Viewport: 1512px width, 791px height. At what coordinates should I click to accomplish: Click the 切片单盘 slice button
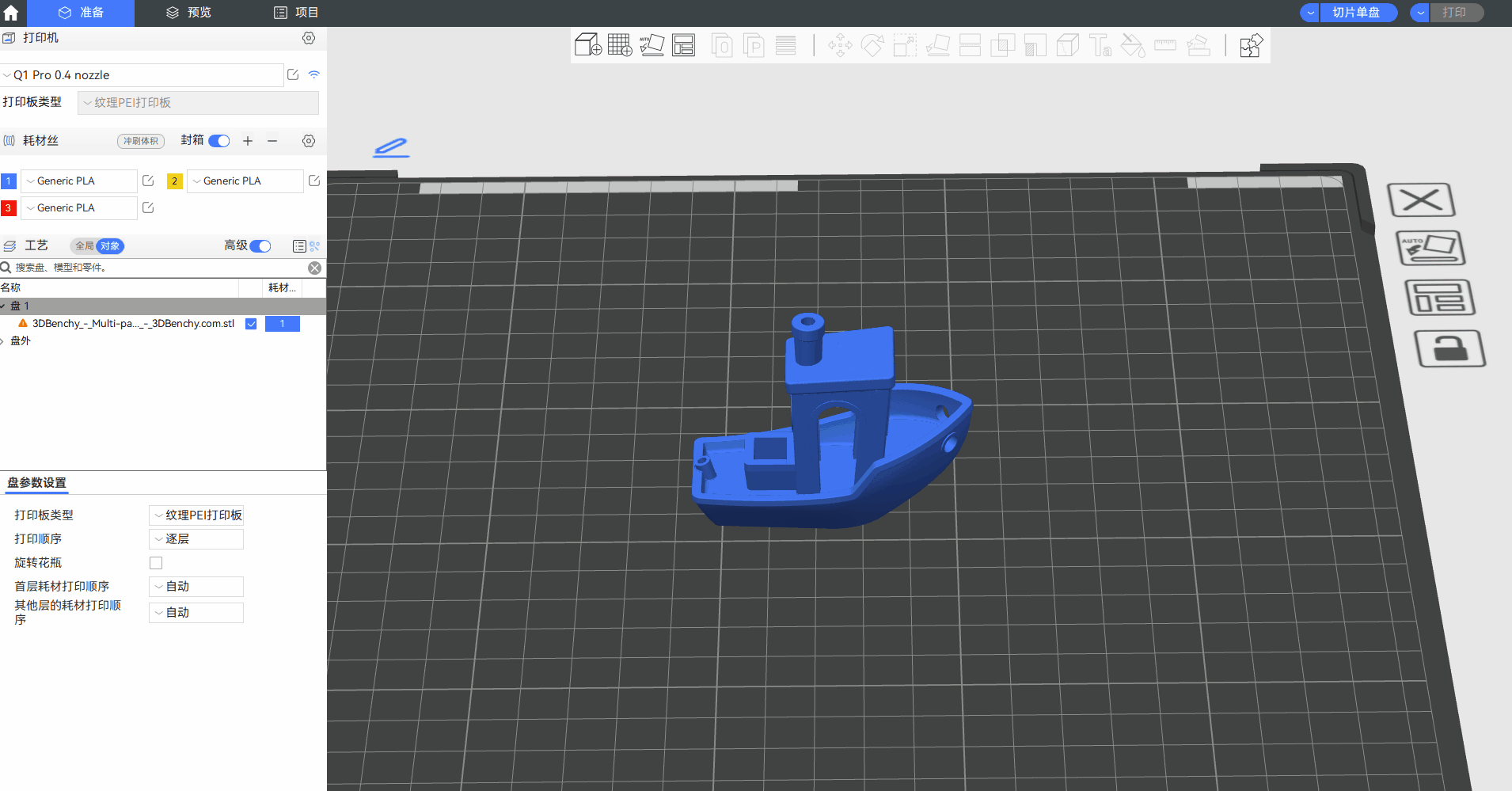1357,13
